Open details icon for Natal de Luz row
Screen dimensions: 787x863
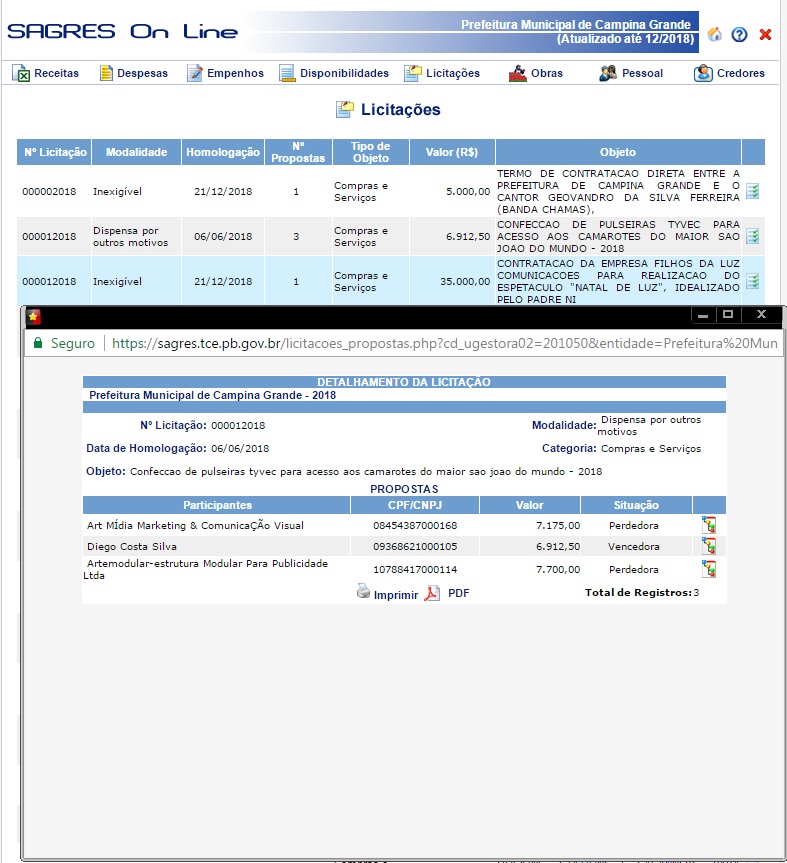pos(752,281)
